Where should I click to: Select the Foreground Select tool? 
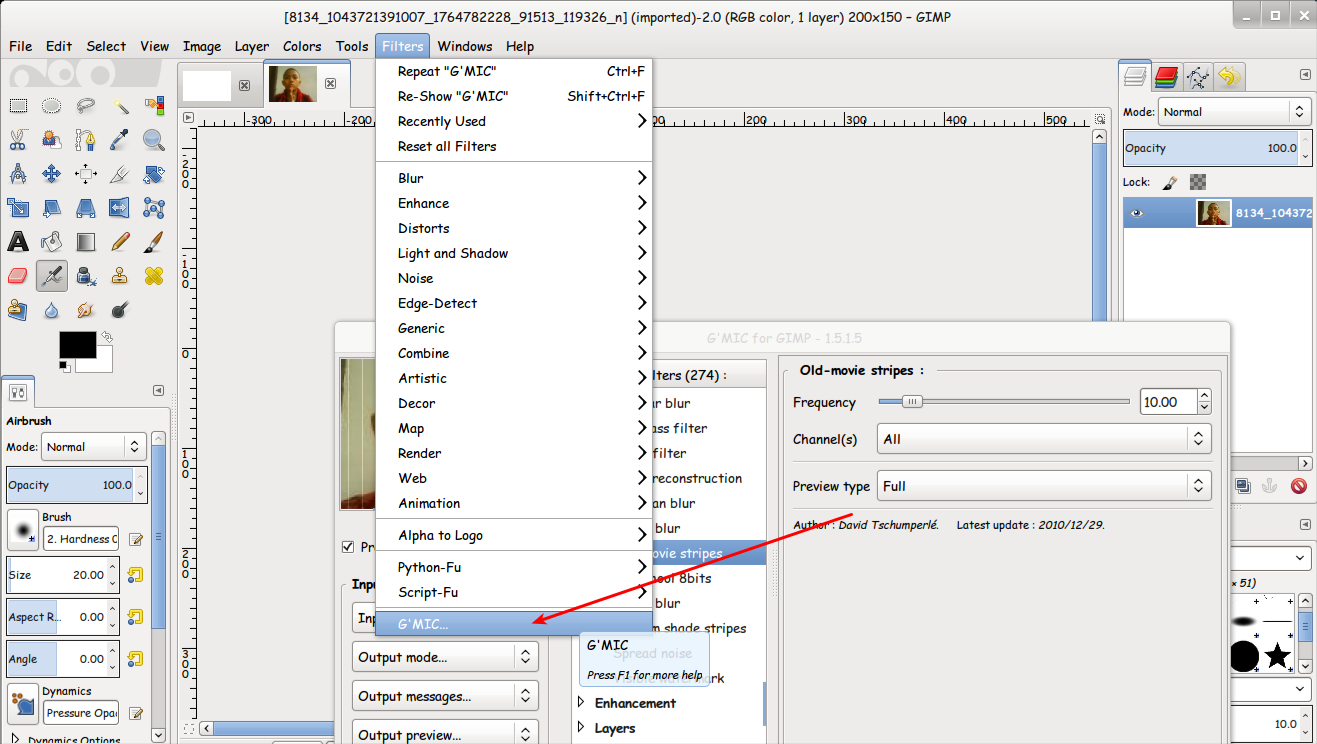point(52,139)
